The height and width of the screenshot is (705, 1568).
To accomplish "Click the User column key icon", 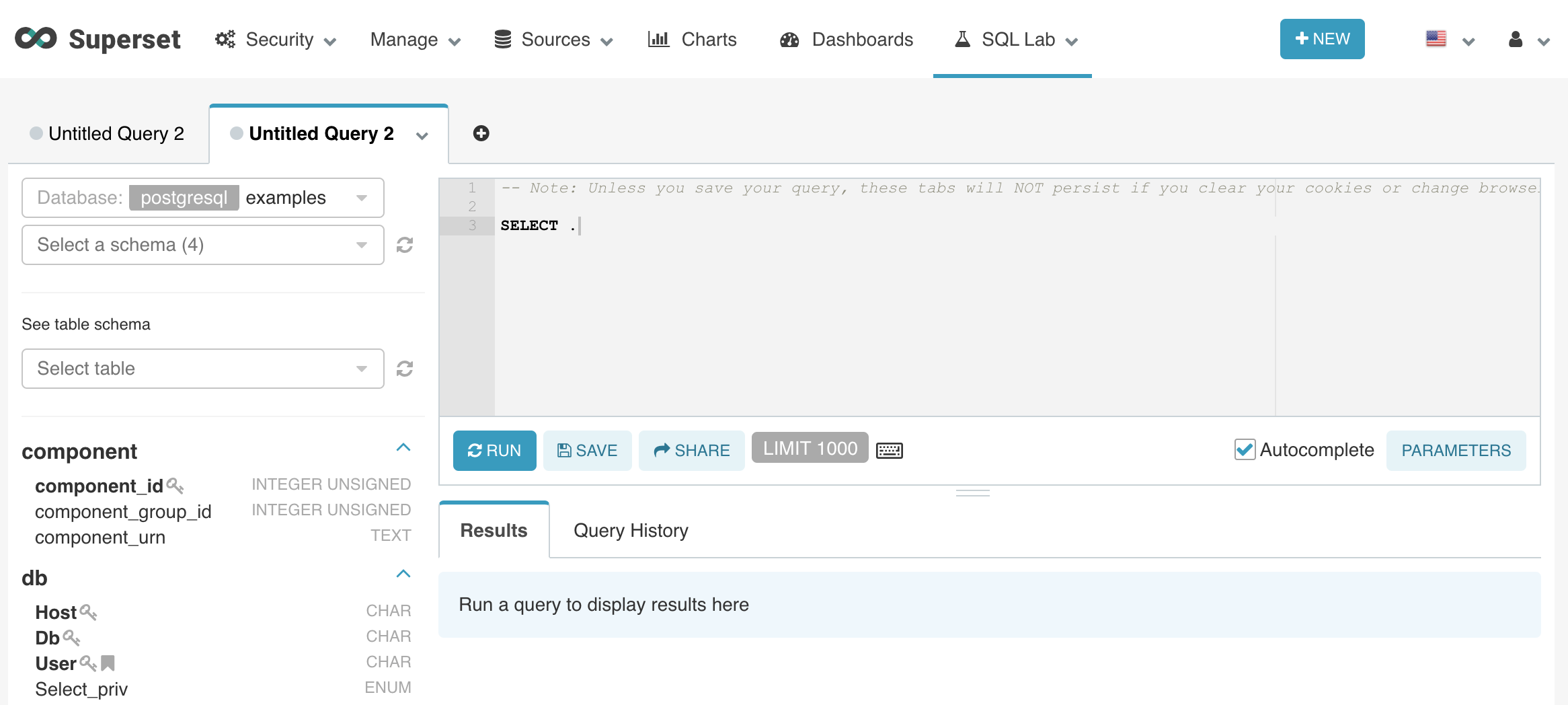I will [88, 663].
